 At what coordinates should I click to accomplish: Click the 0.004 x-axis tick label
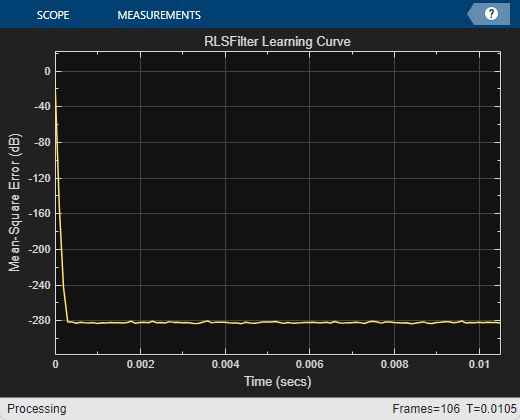click(225, 364)
